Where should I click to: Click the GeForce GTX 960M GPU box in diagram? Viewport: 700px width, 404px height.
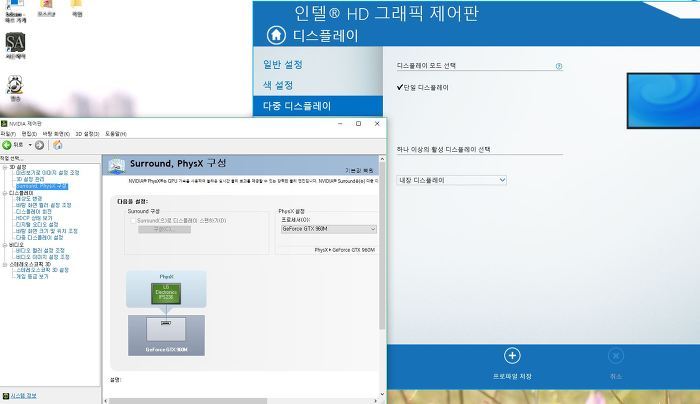point(166,335)
